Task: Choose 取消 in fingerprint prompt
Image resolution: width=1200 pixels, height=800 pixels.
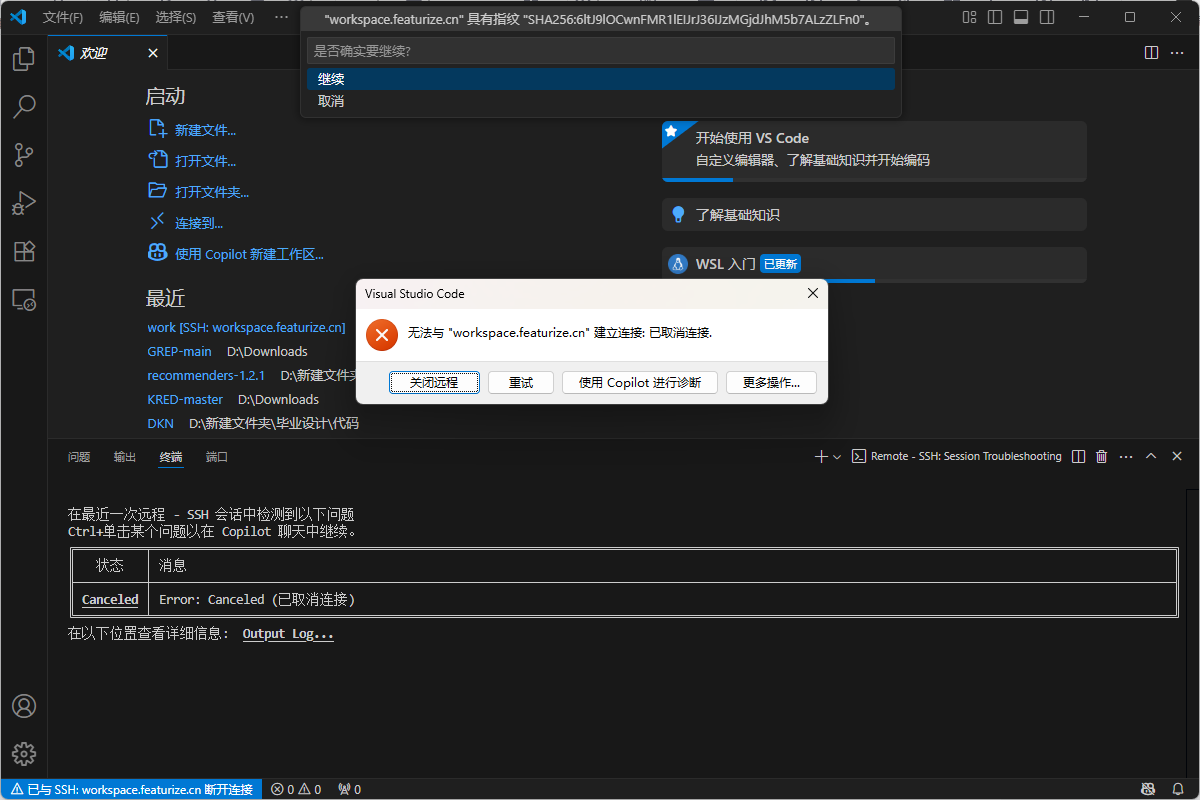Action: (x=601, y=101)
